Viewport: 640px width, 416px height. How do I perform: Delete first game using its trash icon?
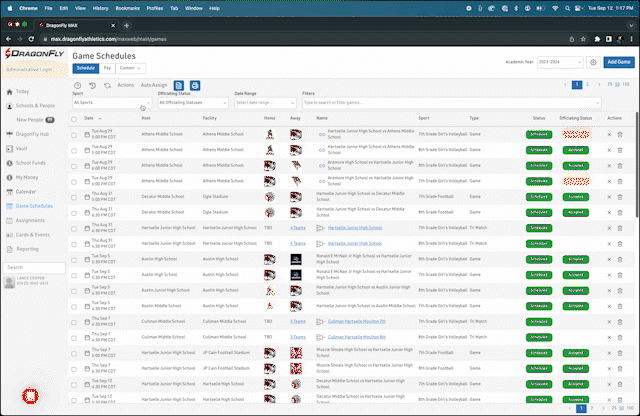coord(620,134)
